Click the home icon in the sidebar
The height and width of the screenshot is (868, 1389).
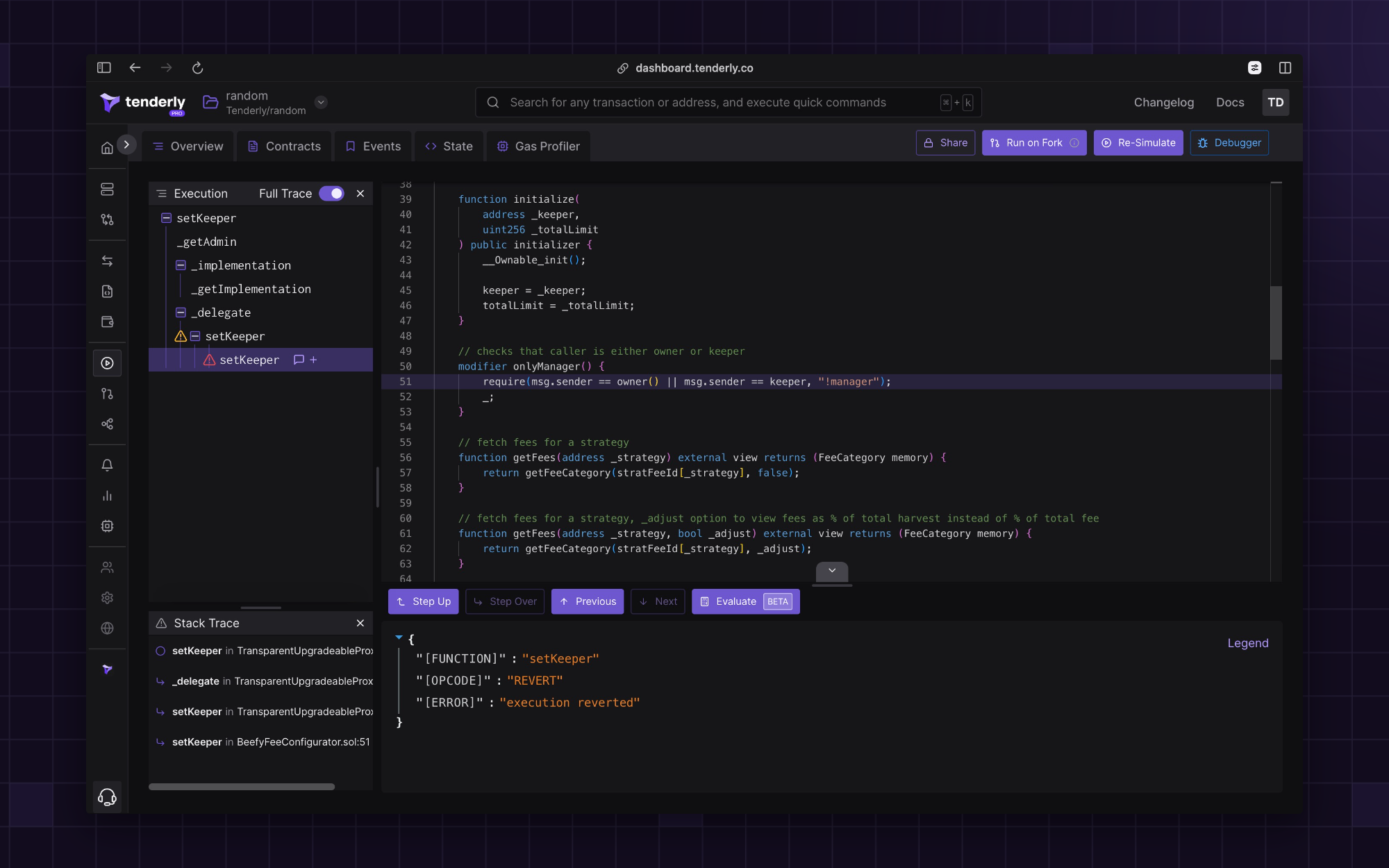point(107,147)
